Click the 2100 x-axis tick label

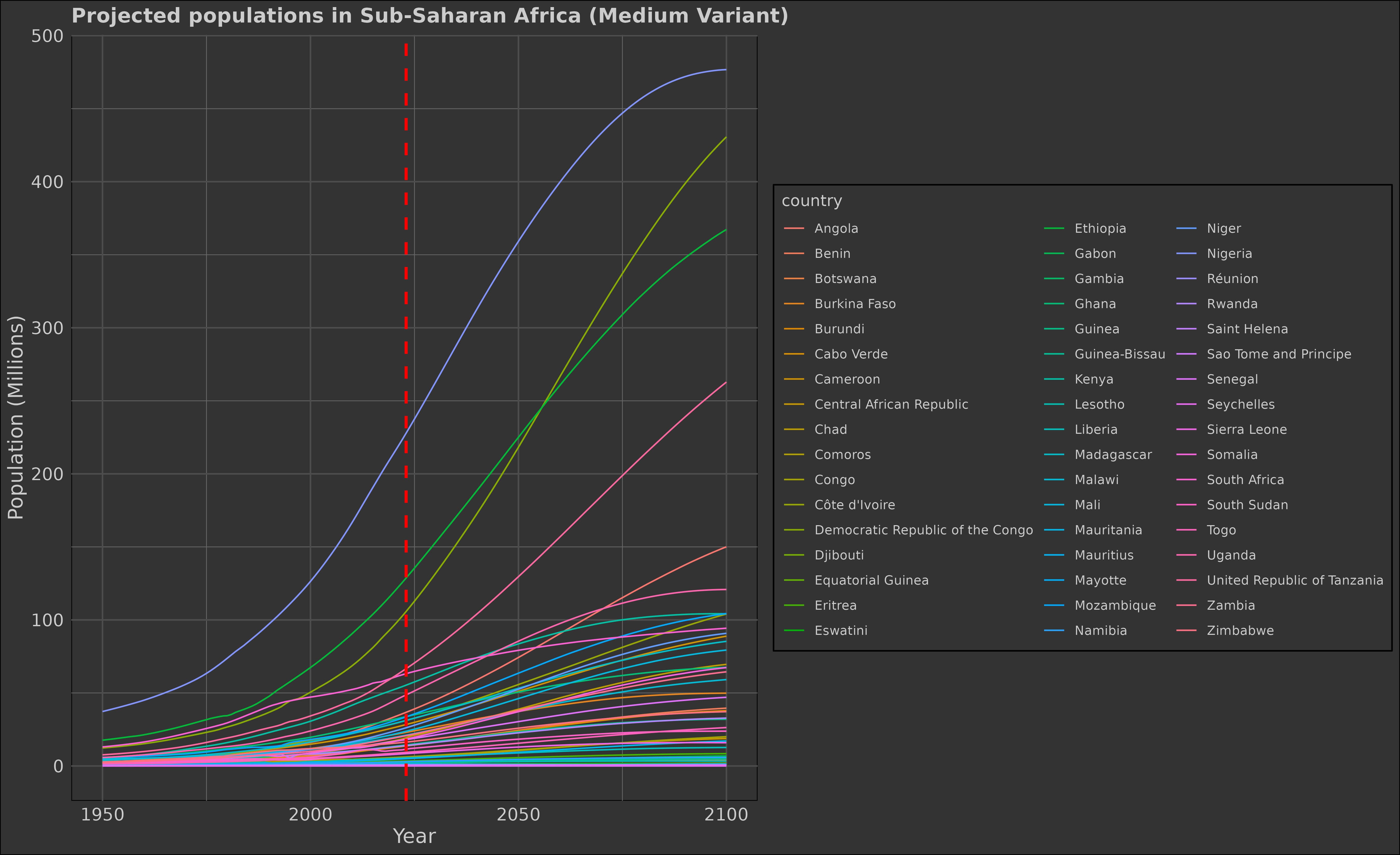[x=726, y=815]
